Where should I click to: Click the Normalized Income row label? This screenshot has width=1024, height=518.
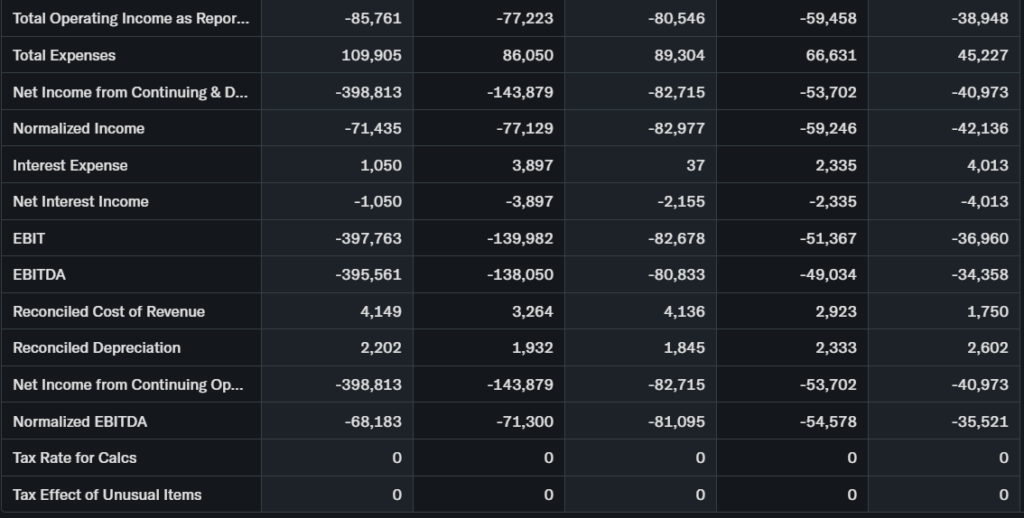pyautogui.click(x=78, y=128)
